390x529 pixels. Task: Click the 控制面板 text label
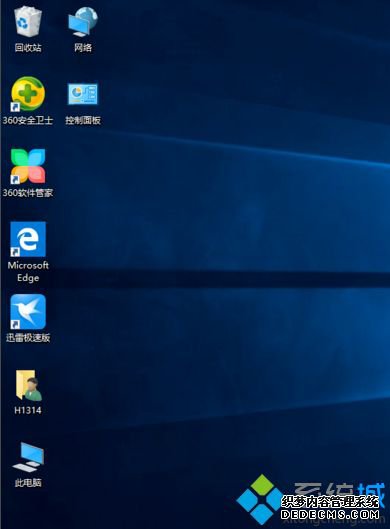point(83,120)
